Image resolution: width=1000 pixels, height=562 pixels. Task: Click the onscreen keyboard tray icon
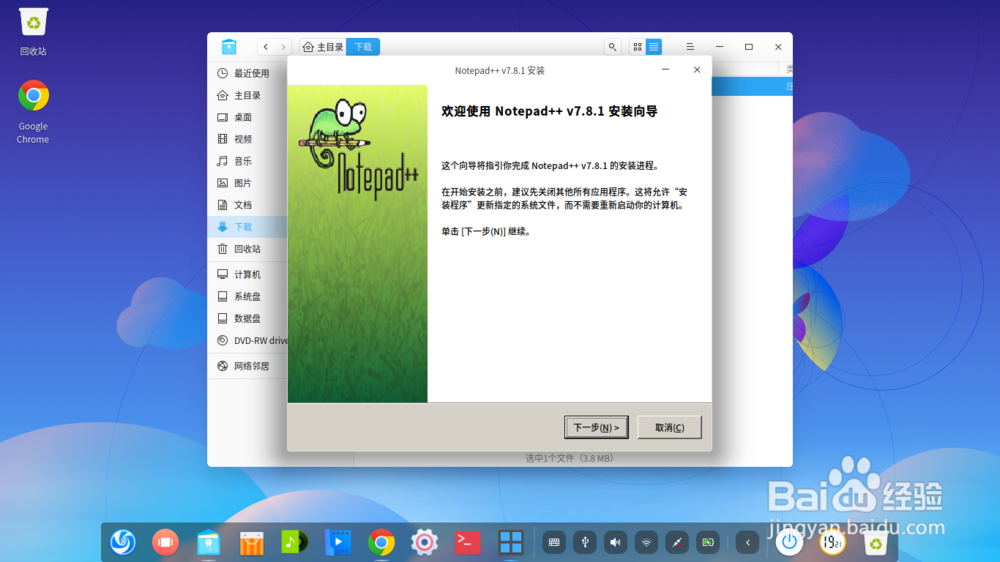pyautogui.click(x=554, y=542)
